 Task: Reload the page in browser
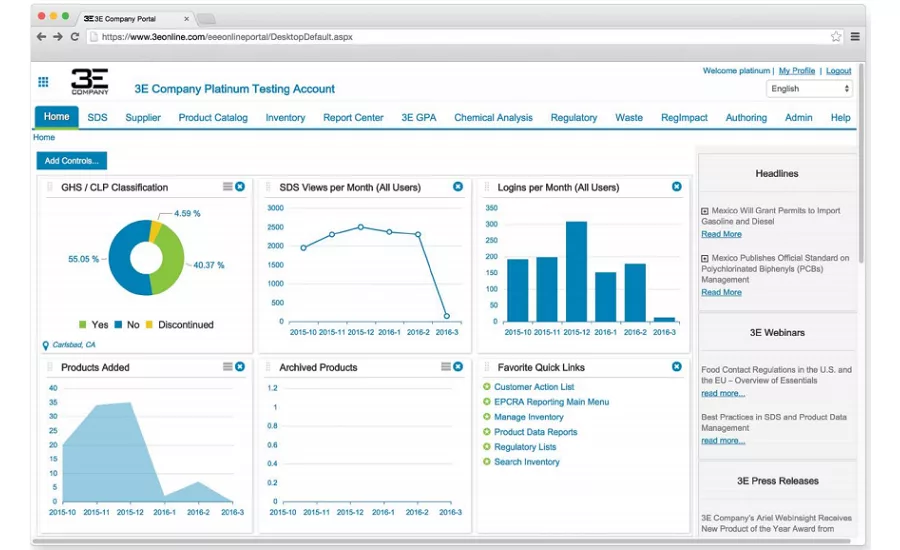click(x=75, y=37)
